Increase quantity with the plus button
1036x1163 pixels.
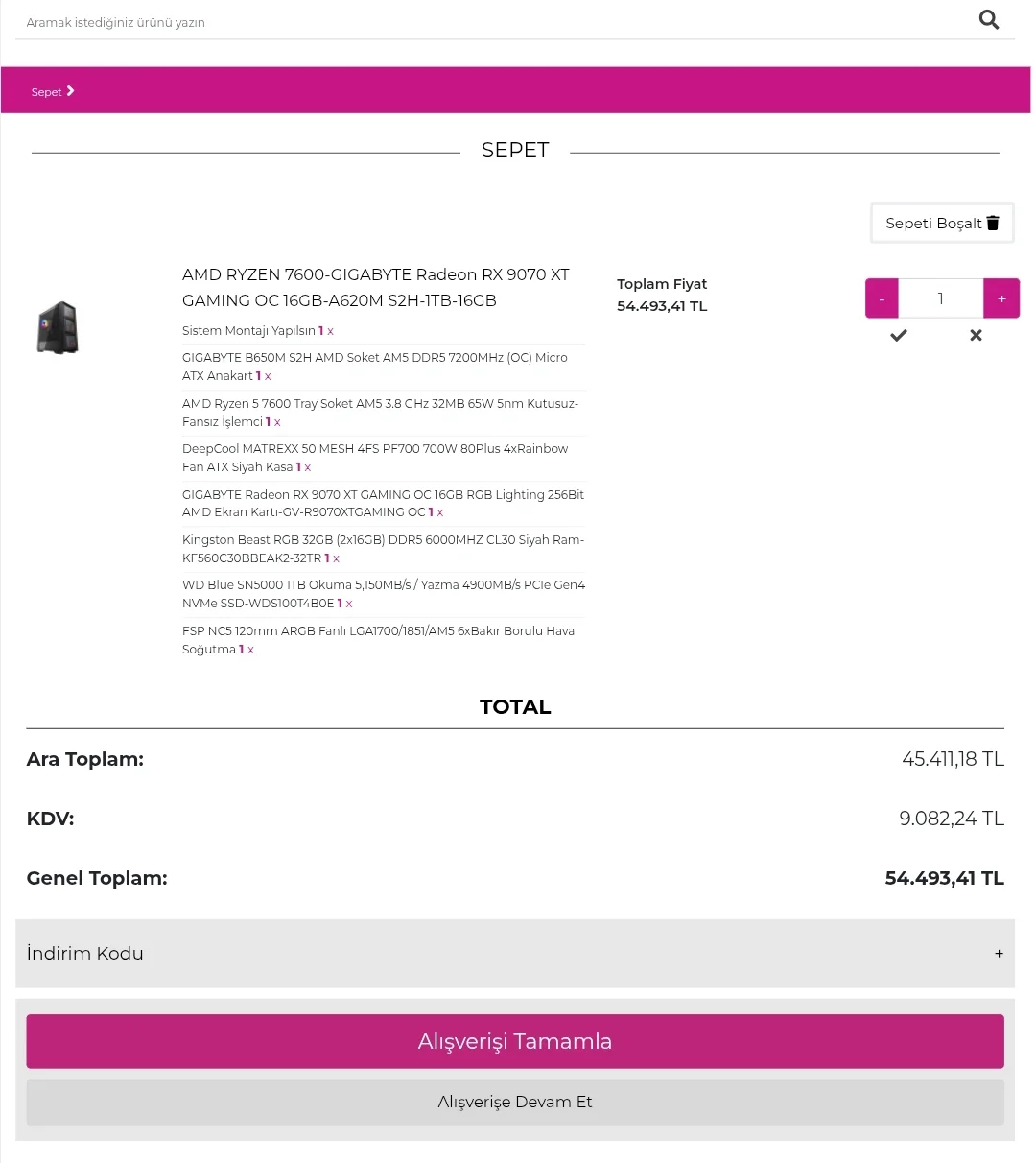pyautogui.click(x=1001, y=299)
